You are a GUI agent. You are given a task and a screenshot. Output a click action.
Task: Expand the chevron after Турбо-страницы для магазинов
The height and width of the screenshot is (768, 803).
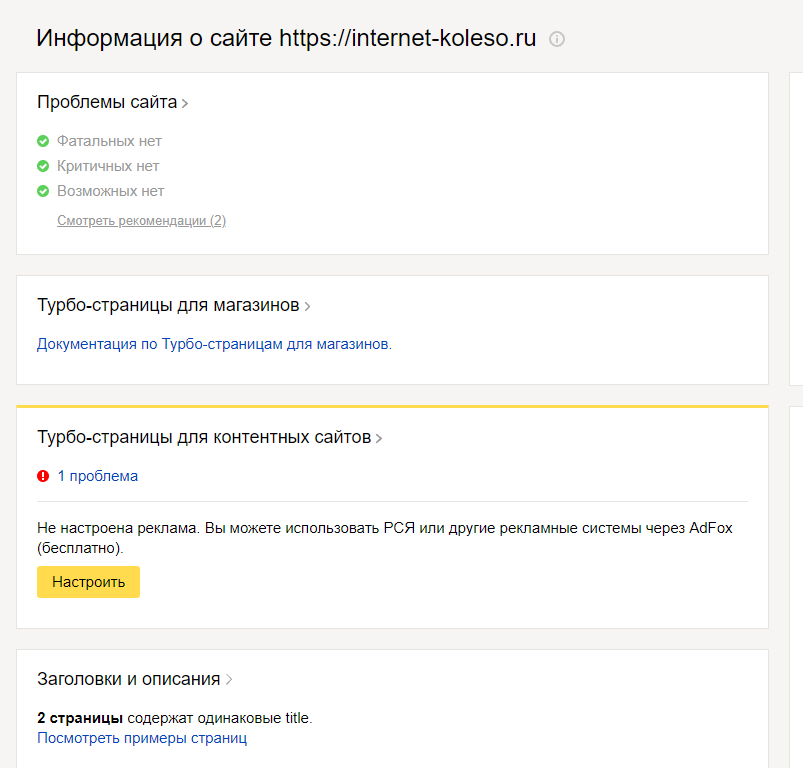click(307, 306)
